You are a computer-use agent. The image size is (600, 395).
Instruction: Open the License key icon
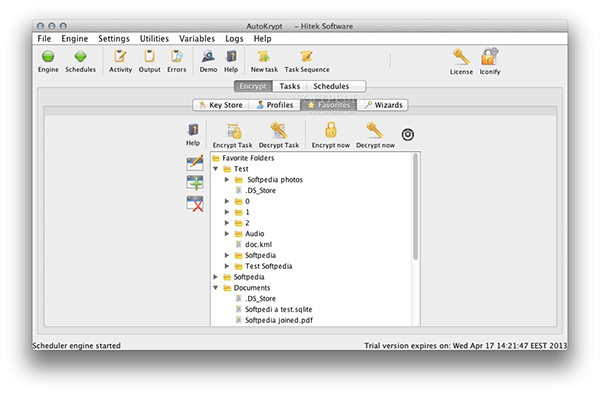click(461, 57)
